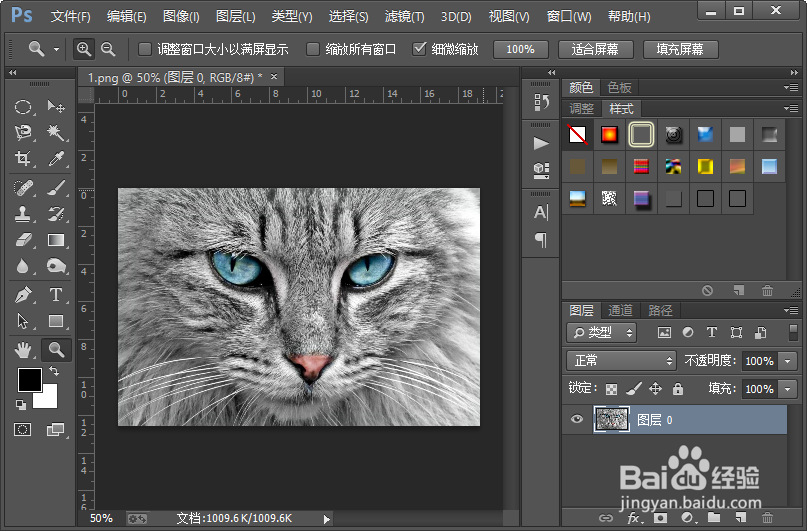Select the Sponge tool
The image size is (807, 531).
(56, 266)
